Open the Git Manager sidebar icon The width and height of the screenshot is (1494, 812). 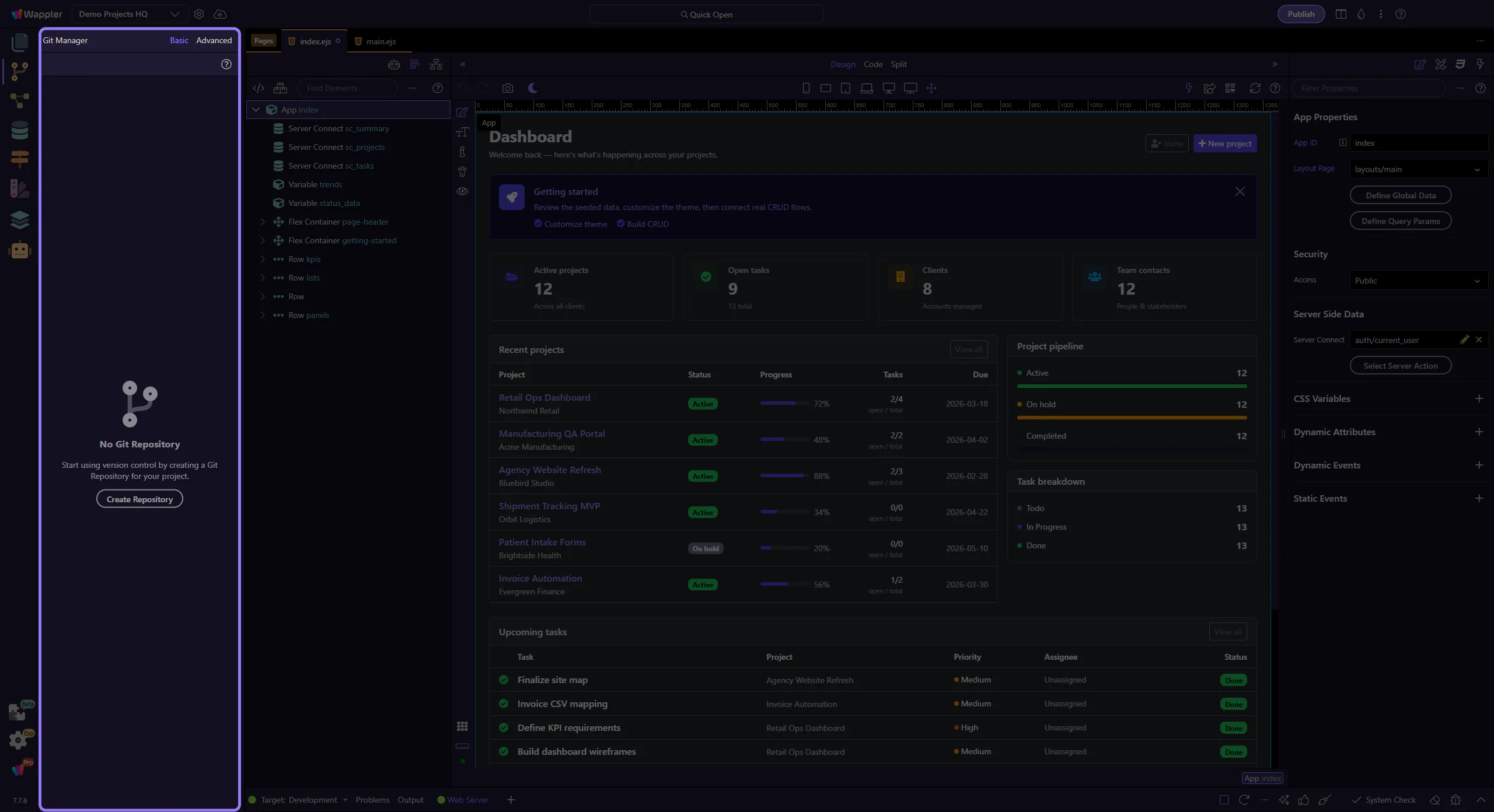pyautogui.click(x=19, y=71)
